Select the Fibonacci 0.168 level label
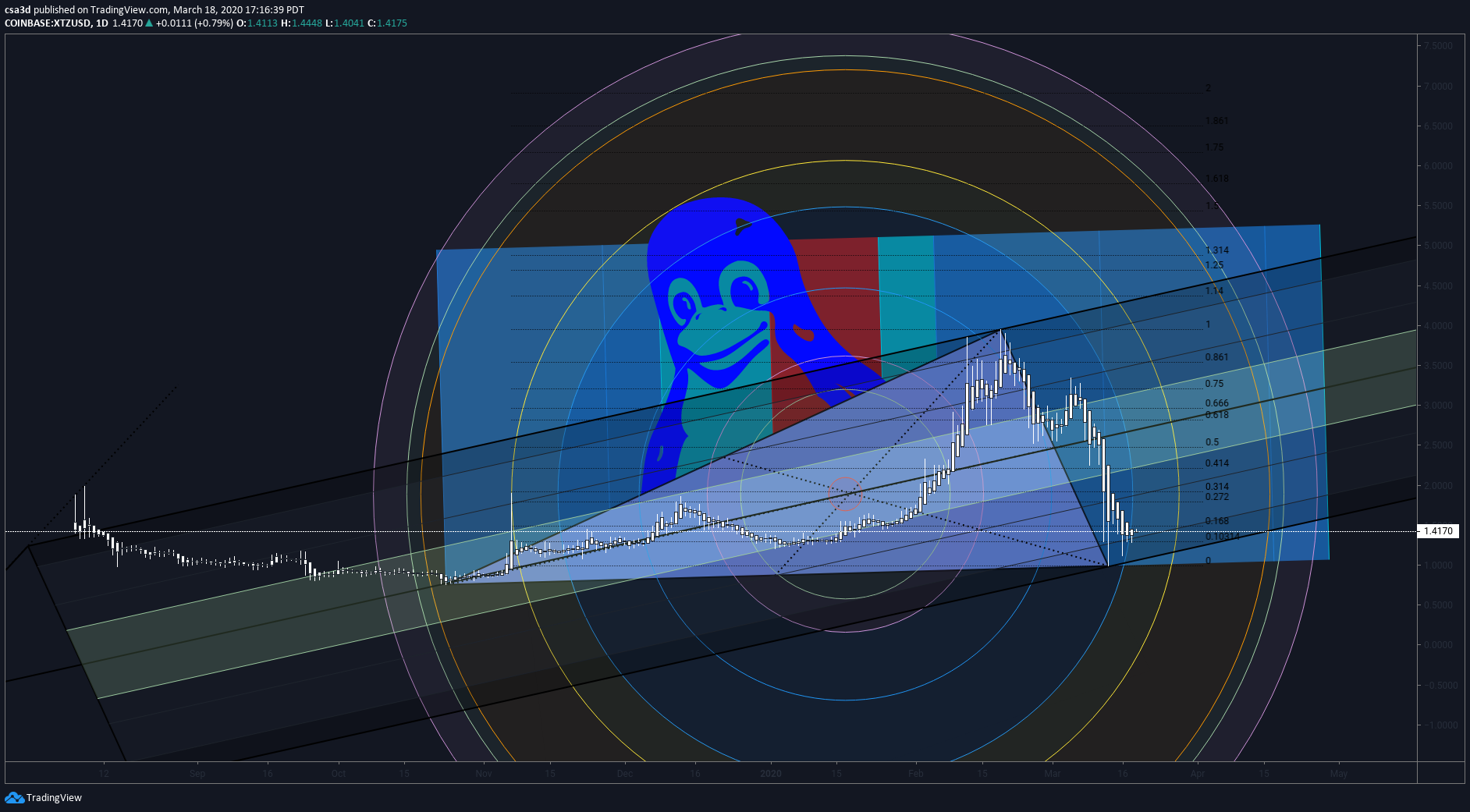1470x812 pixels. pyautogui.click(x=1216, y=520)
